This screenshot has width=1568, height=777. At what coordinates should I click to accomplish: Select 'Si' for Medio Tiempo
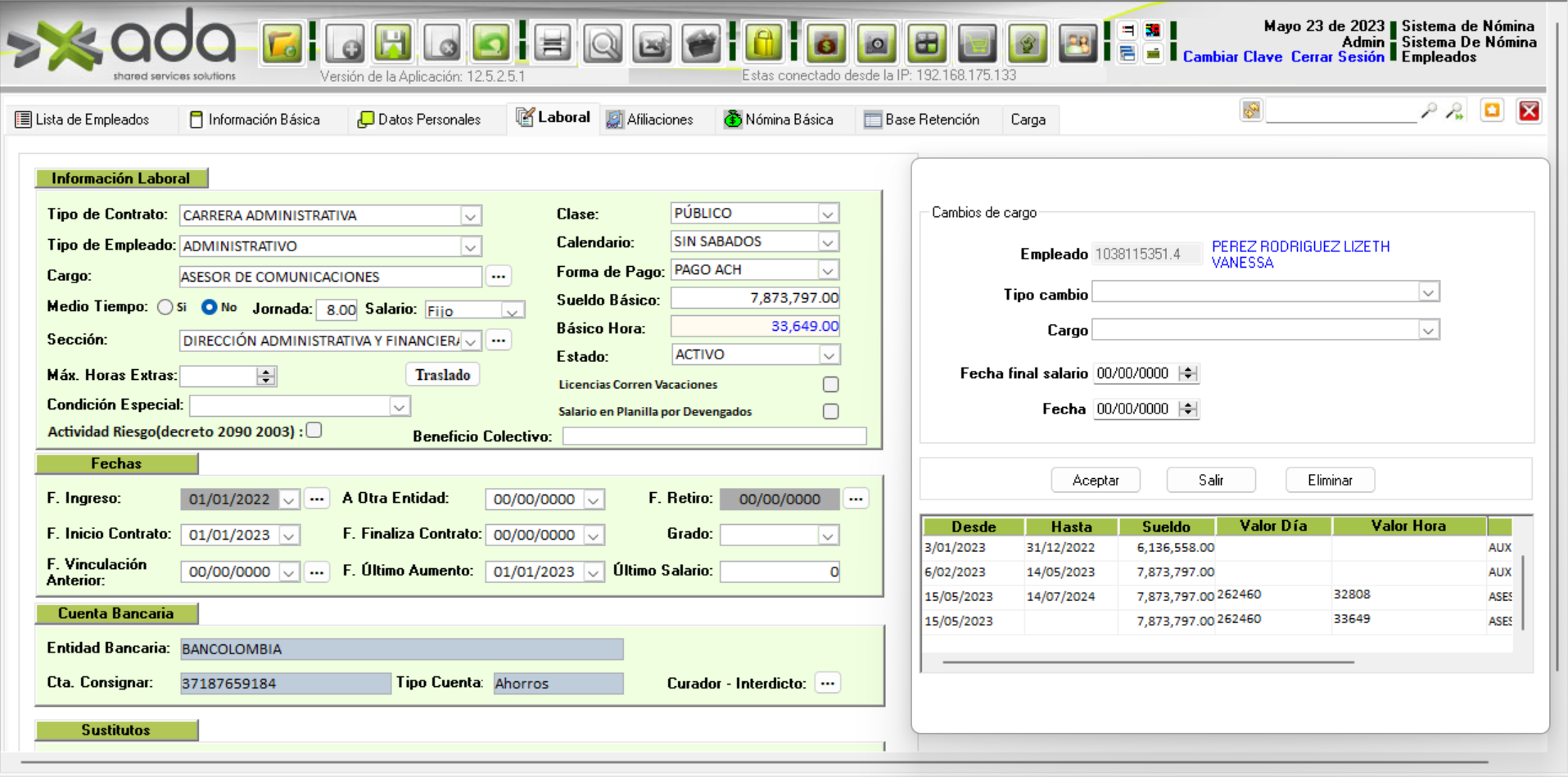165,307
